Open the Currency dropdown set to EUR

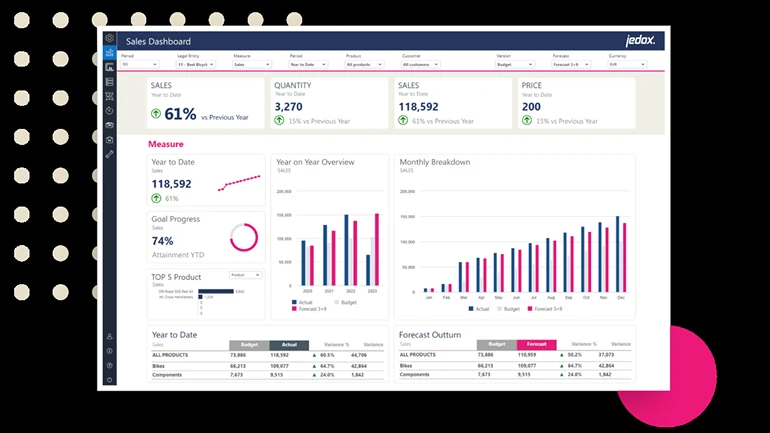tap(627, 64)
